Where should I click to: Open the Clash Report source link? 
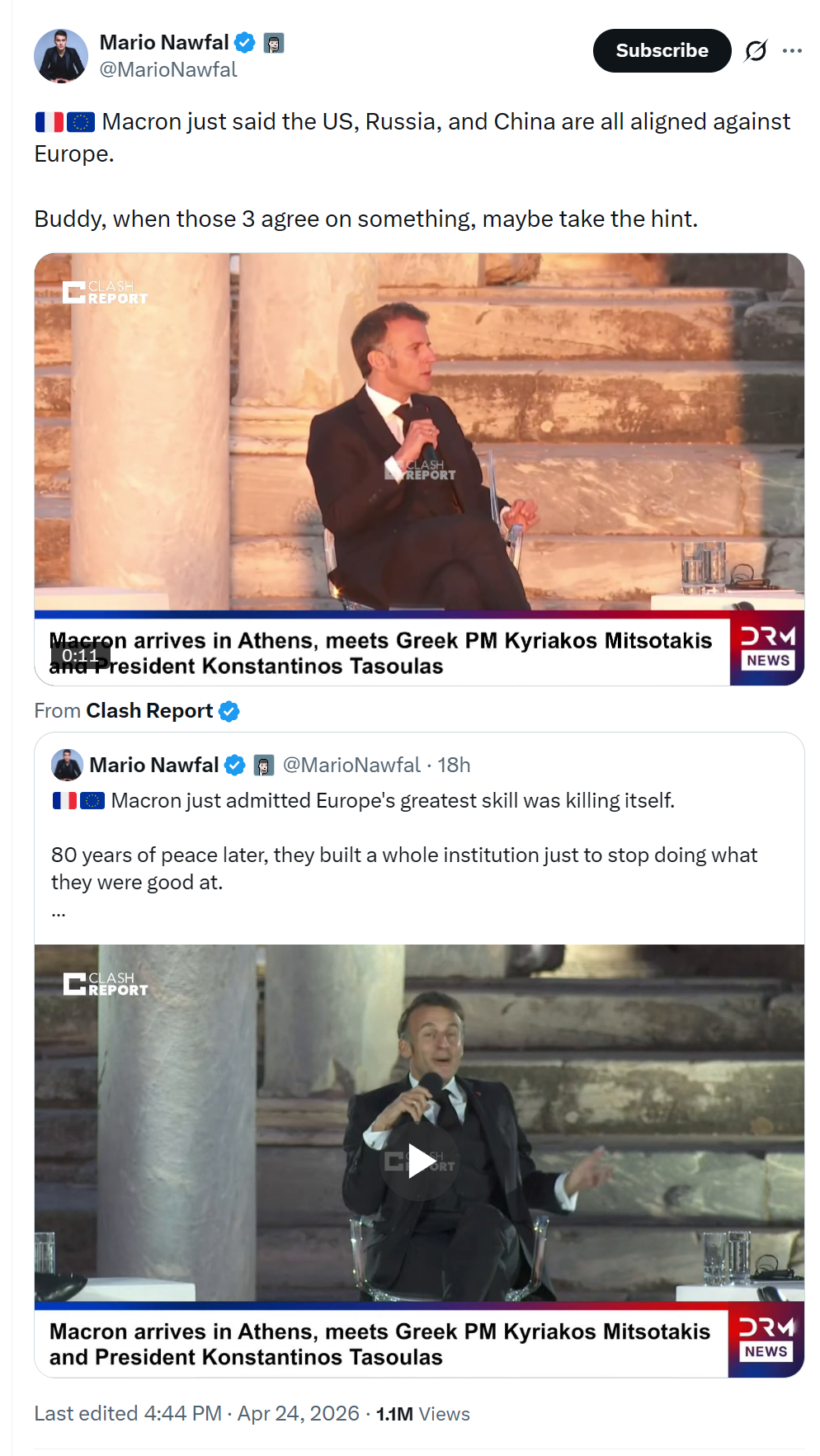coord(149,711)
